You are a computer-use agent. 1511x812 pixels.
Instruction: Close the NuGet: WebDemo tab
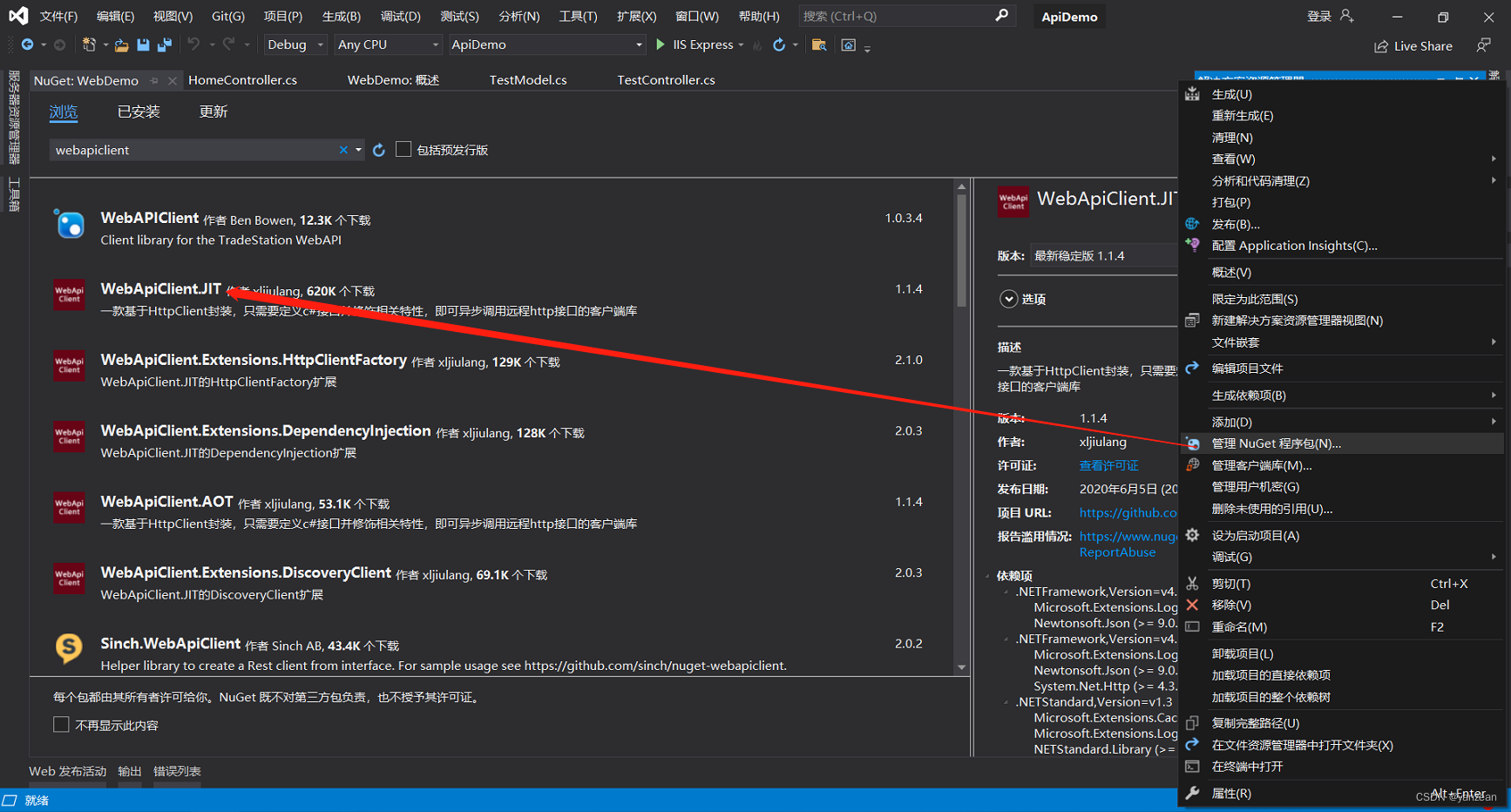[173, 80]
